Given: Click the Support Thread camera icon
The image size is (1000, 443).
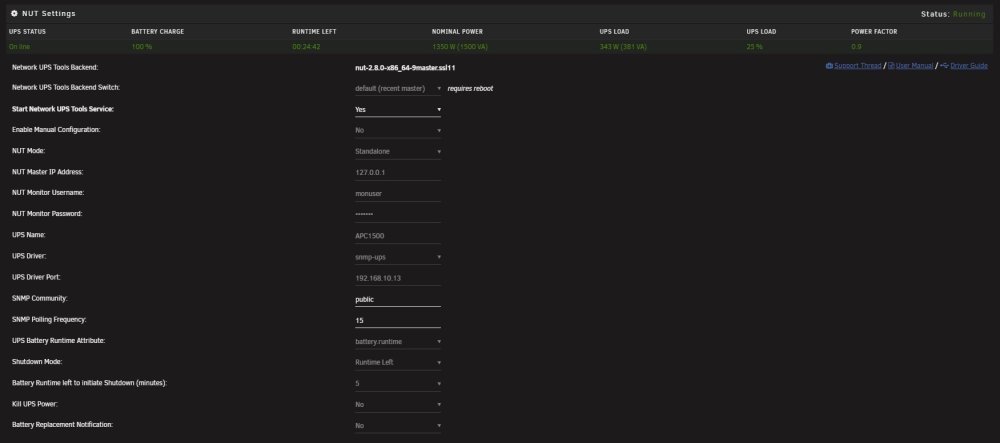Looking at the screenshot, I should click(829, 66).
